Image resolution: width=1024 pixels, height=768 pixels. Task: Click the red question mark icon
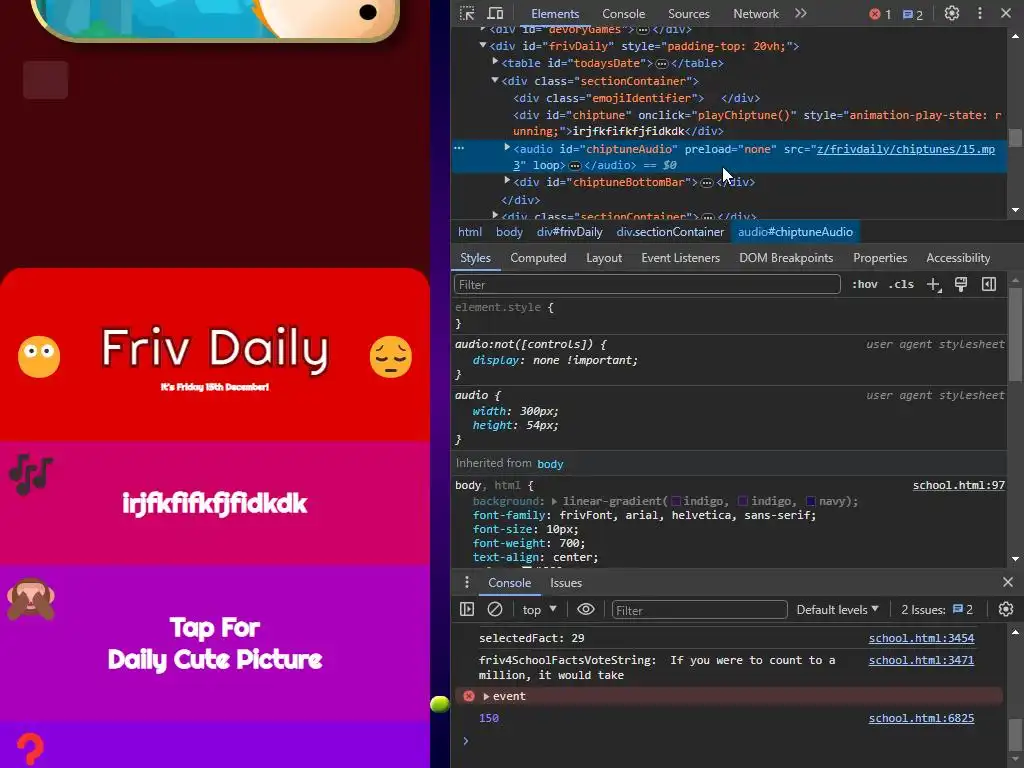[30, 750]
